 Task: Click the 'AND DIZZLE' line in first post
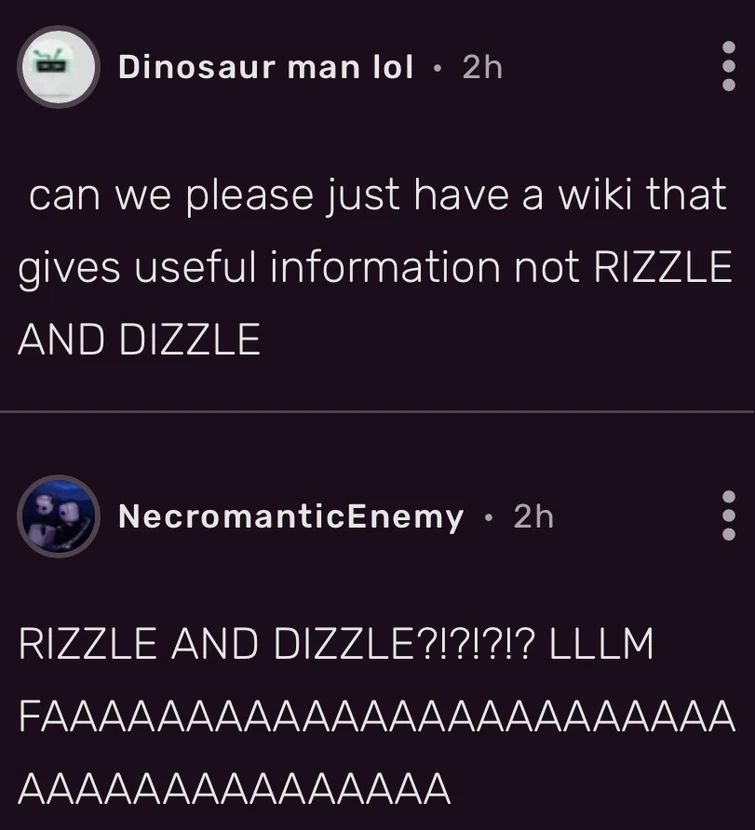pos(139,339)
